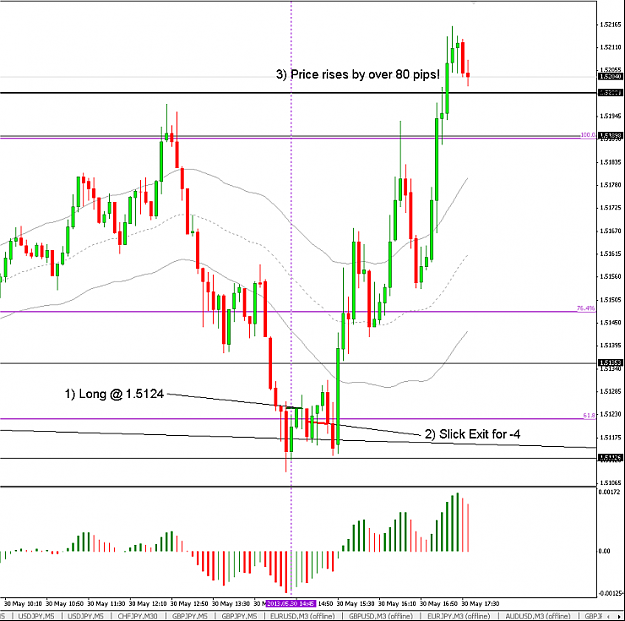Switch to the CHFJPY,M30 chart tab

coord(138,616)
